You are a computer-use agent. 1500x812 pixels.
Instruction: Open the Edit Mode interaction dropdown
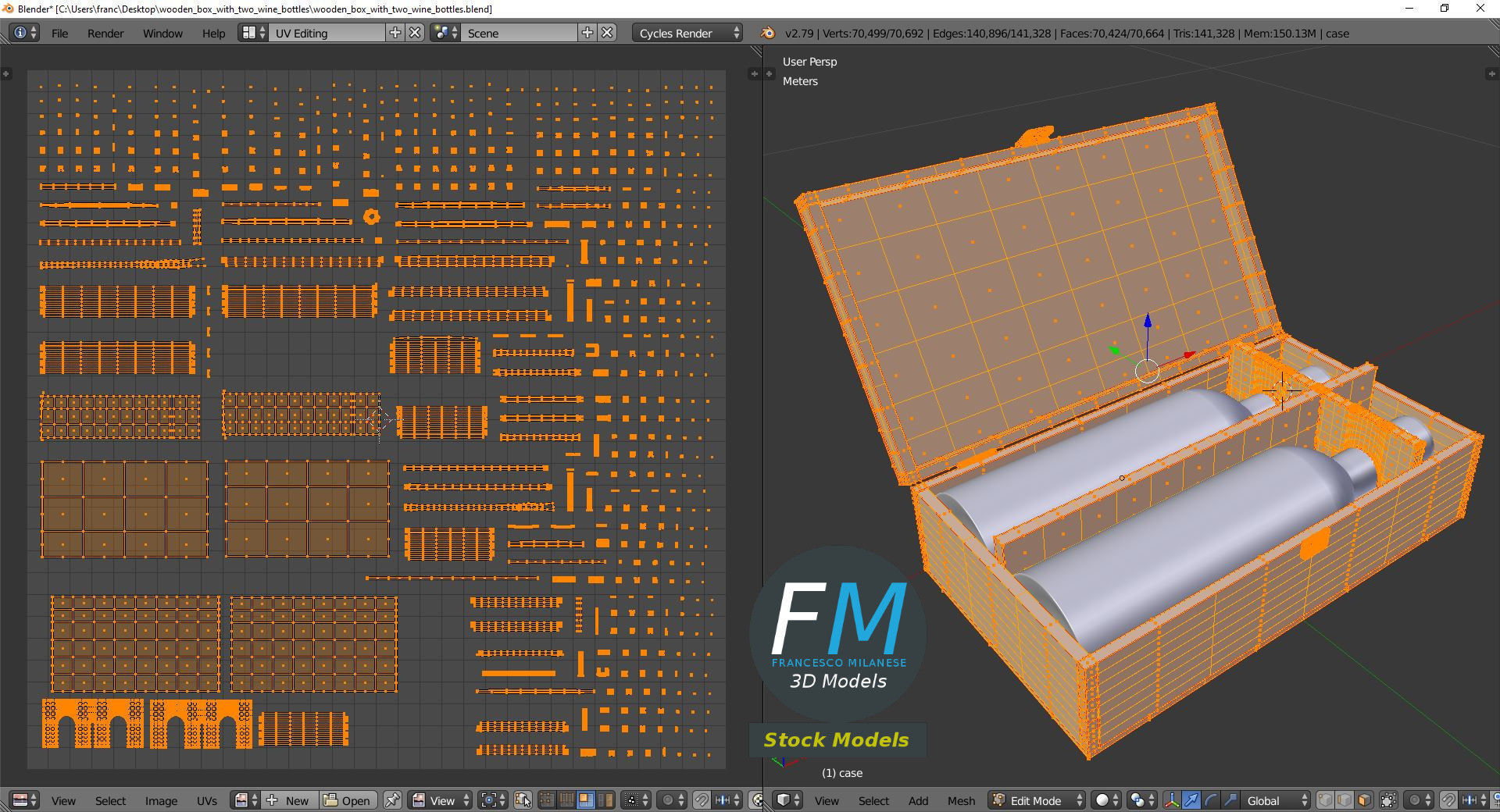tap(1037, 800)
